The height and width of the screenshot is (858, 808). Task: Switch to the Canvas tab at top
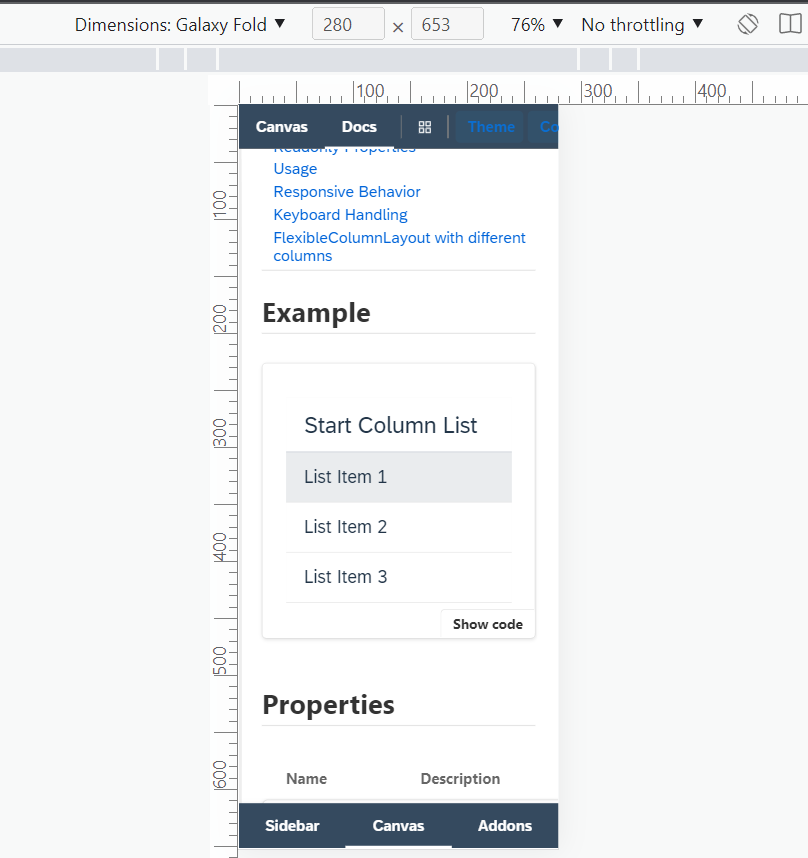pos(281,127)
